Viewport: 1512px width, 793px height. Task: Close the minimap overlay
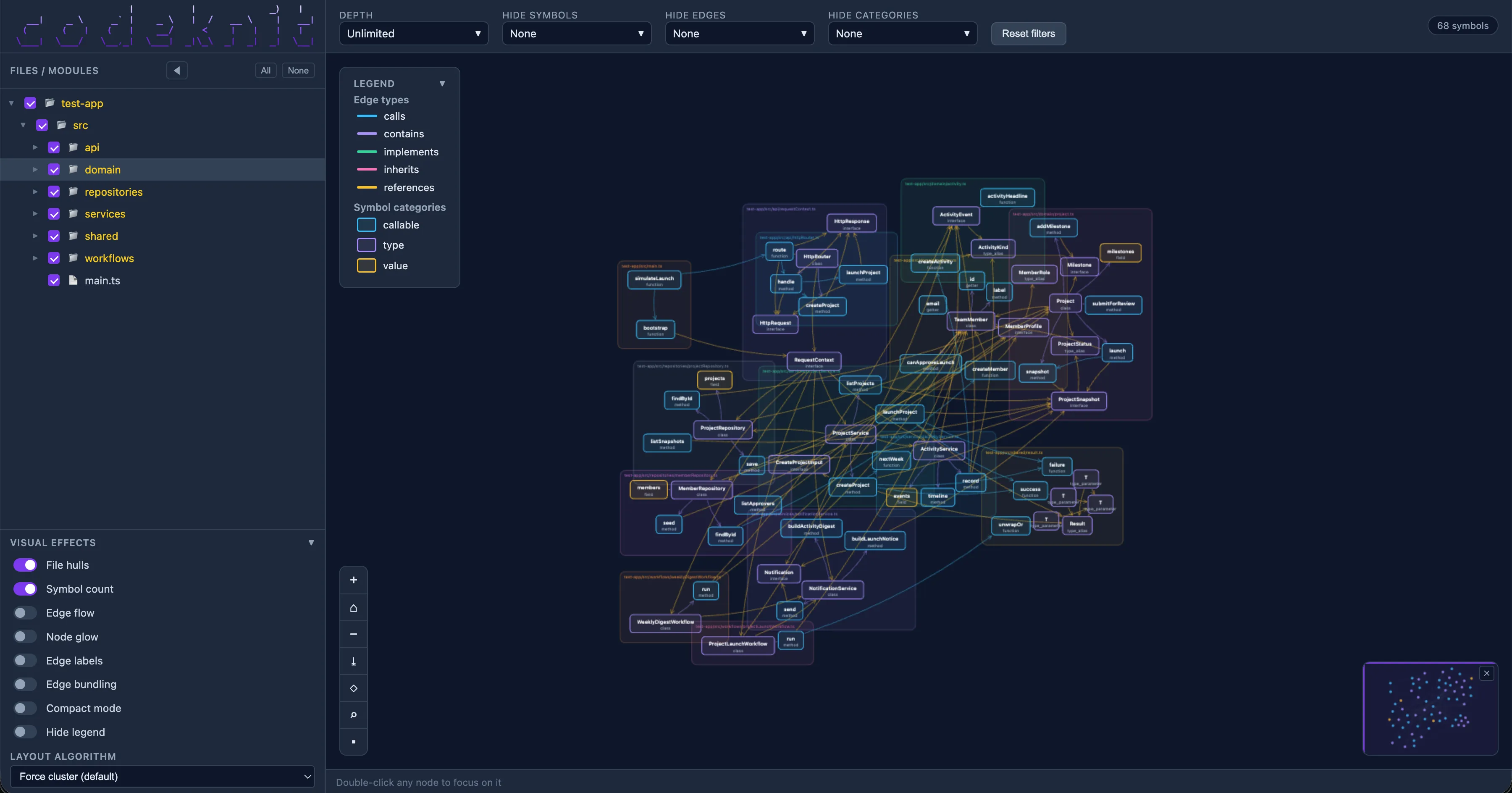click(x=1486, y=673)
